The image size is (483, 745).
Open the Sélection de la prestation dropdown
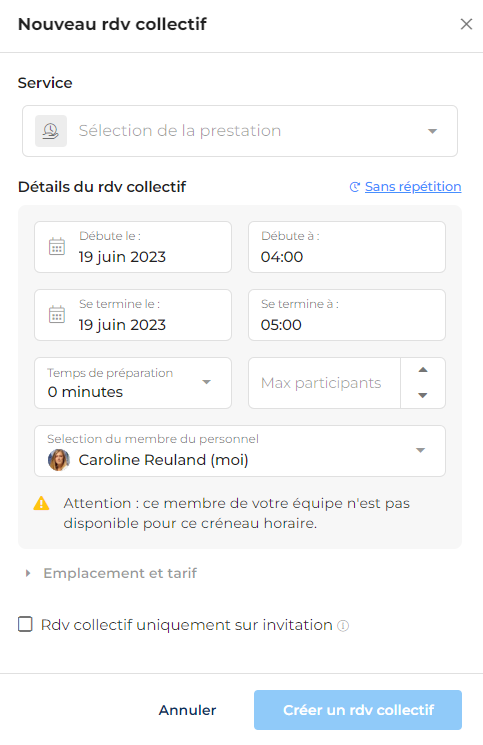(240, 131)
